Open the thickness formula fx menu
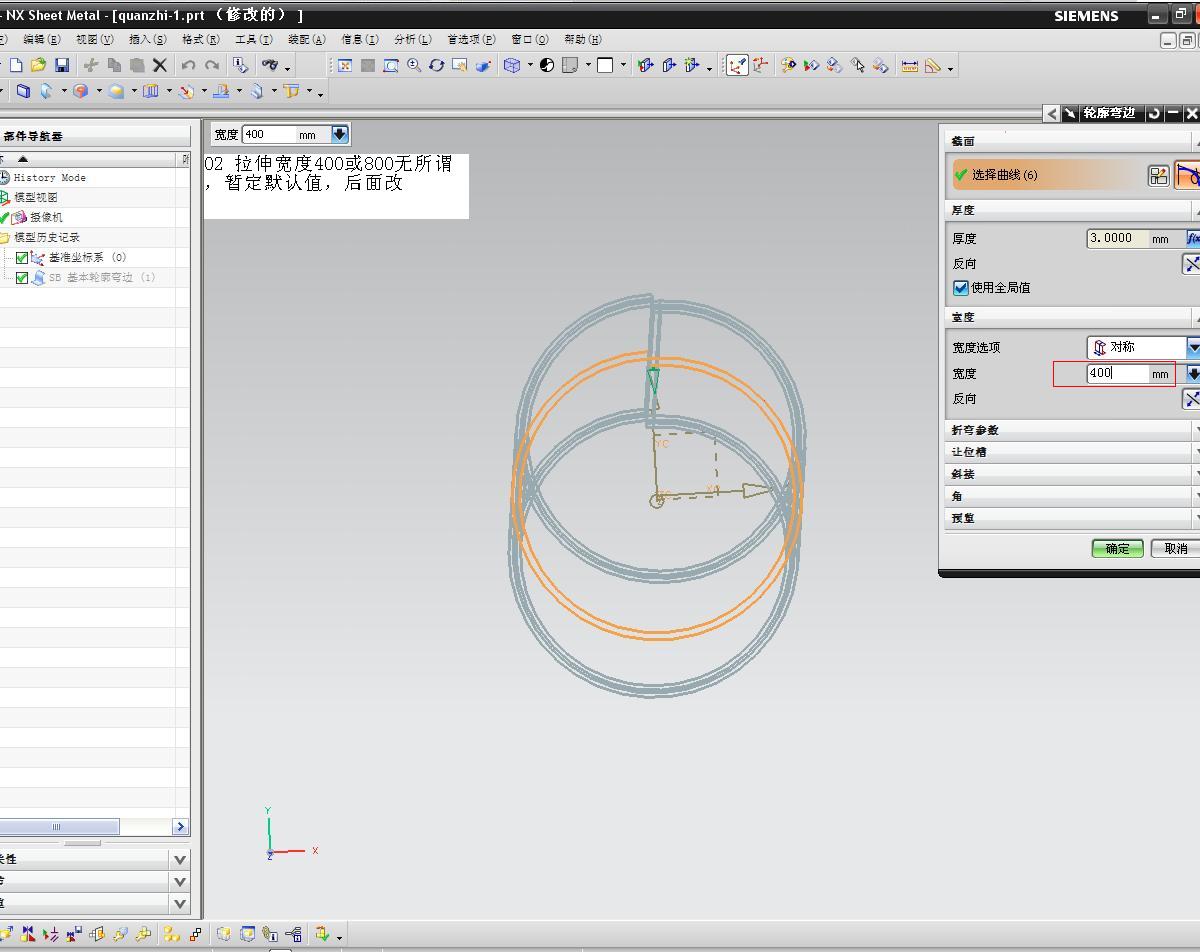The image size is (1200, 952). [x=1193, y=238]
